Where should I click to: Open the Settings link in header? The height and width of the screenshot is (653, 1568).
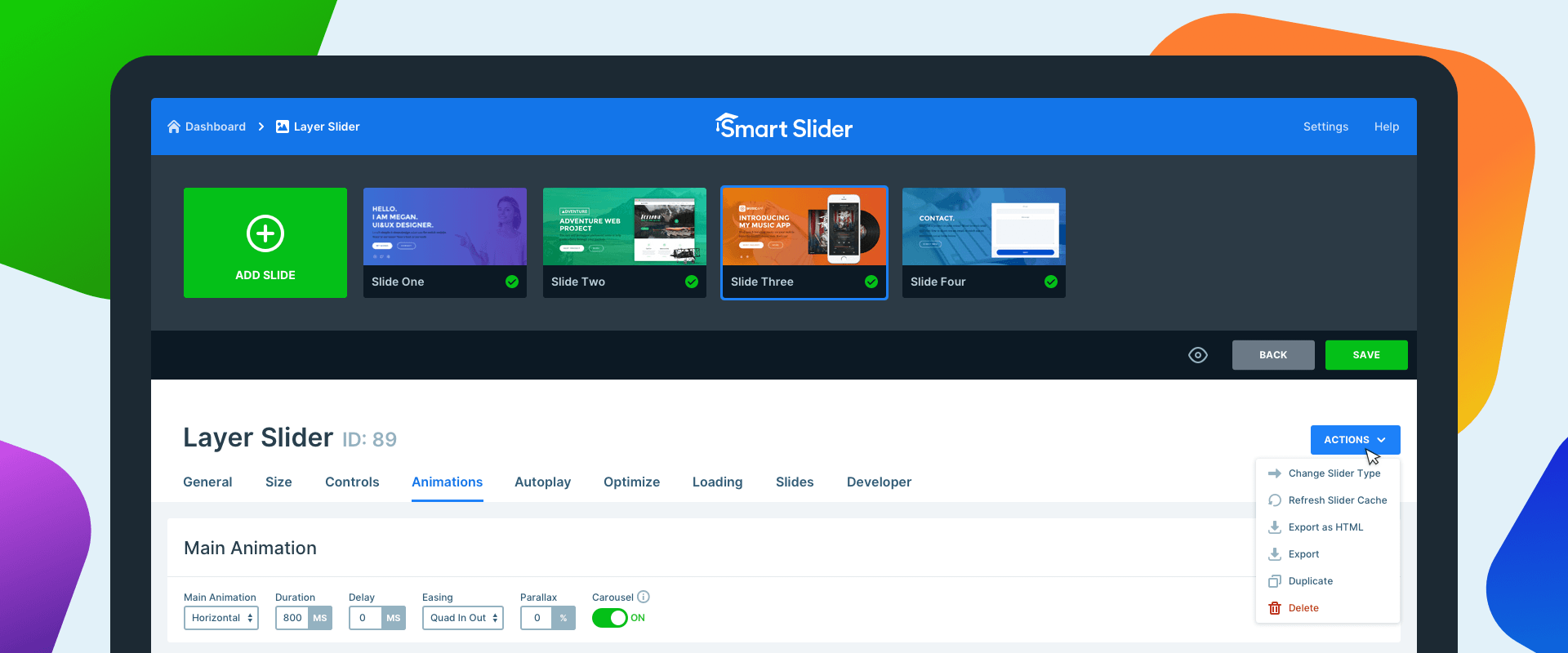[x=1325, y=127]
